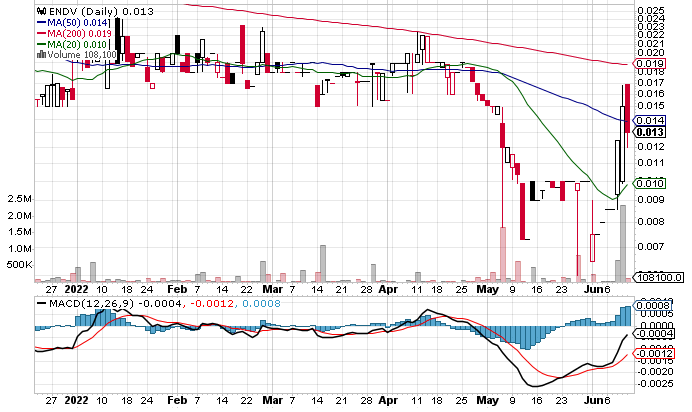Screen dimensions: 692x412
Task: Select the 1.0M volume axis label
Action: coord(20,249)
